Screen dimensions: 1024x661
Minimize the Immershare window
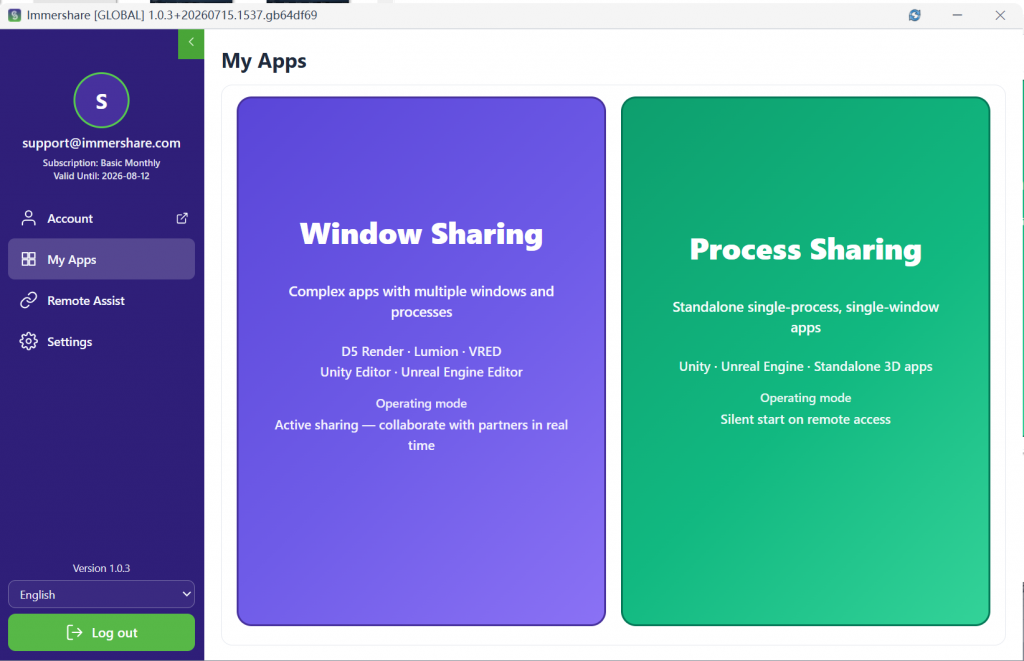point(957,15)
